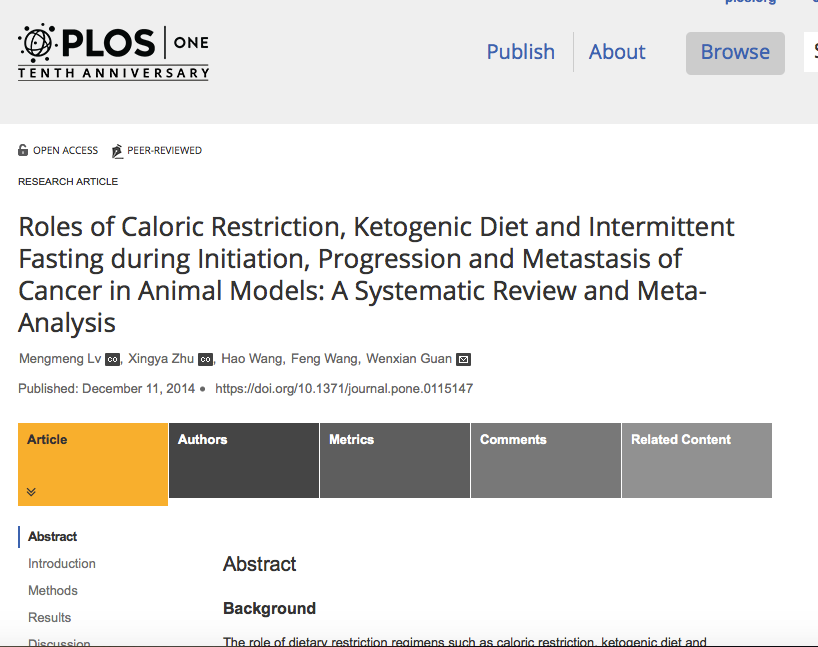Open the Publish menu
This screenshot has width=818, height=647.
[x=520, y=52]
